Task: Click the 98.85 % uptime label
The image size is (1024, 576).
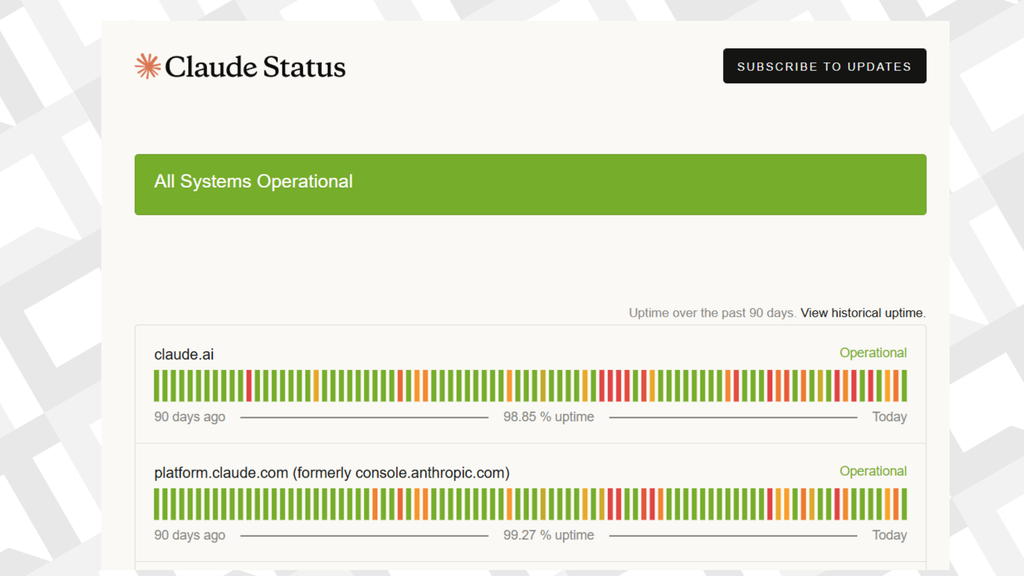Action: click(x=548, y=417)
